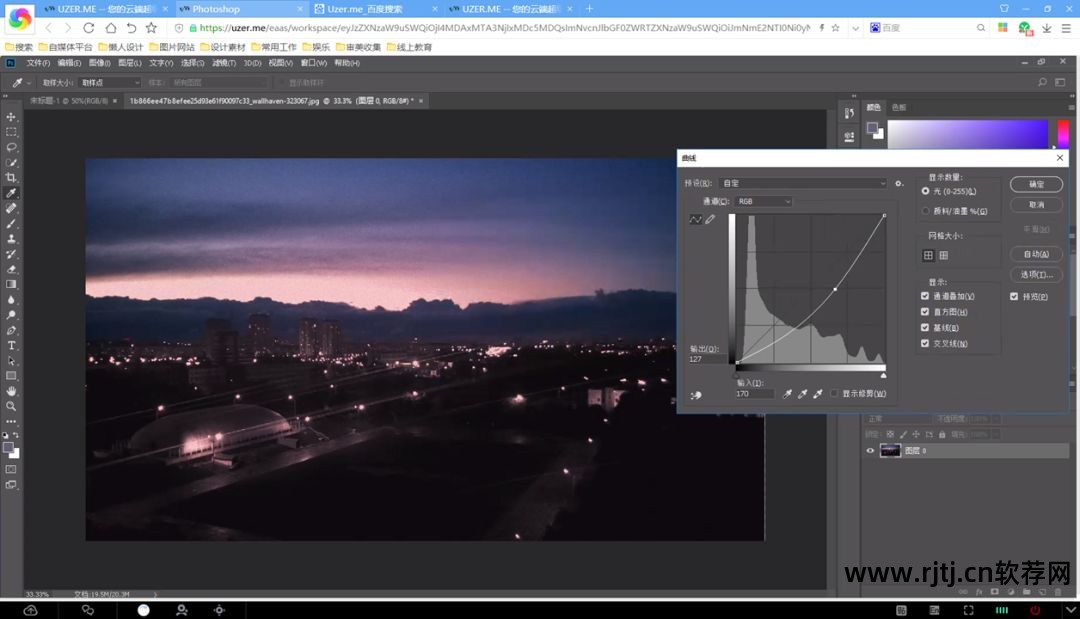Open the 滤镜 menu in menu bar
The width and height of the screenshot is (1080, 619).
[223, 63]
